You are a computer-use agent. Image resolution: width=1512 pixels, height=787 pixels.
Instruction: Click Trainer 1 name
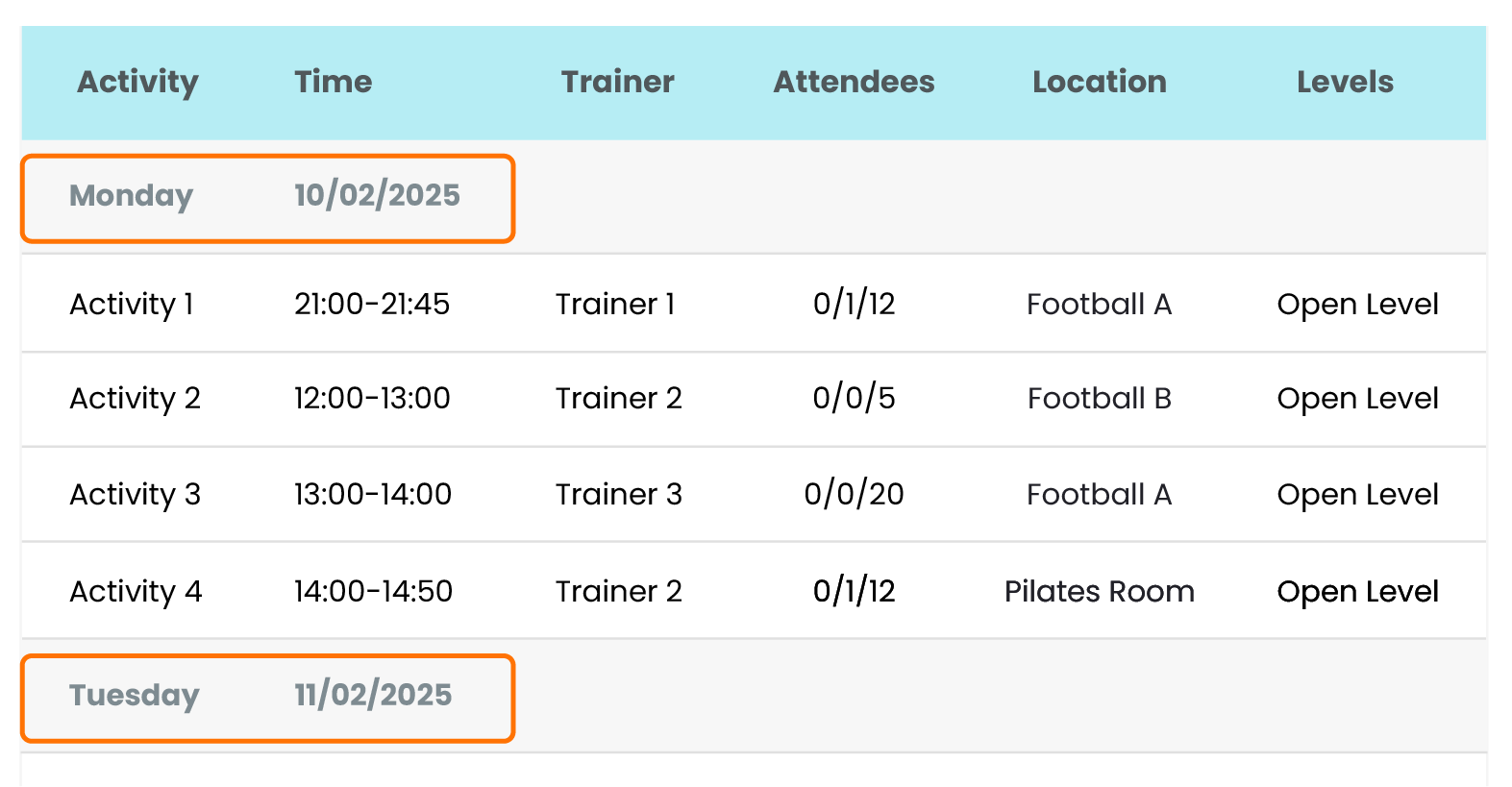[x=615, y=305]
